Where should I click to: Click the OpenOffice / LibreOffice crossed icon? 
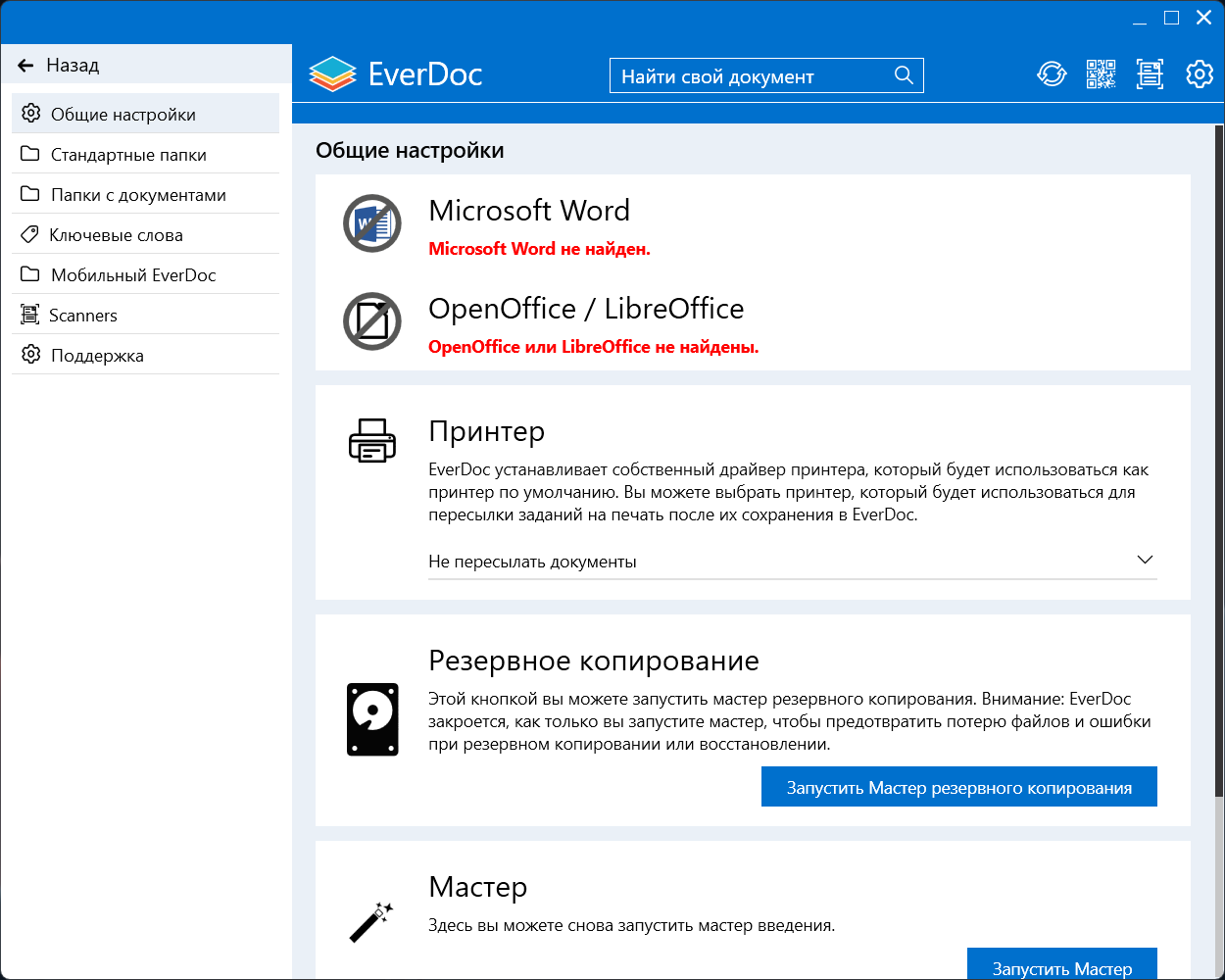tap(371, 321)
